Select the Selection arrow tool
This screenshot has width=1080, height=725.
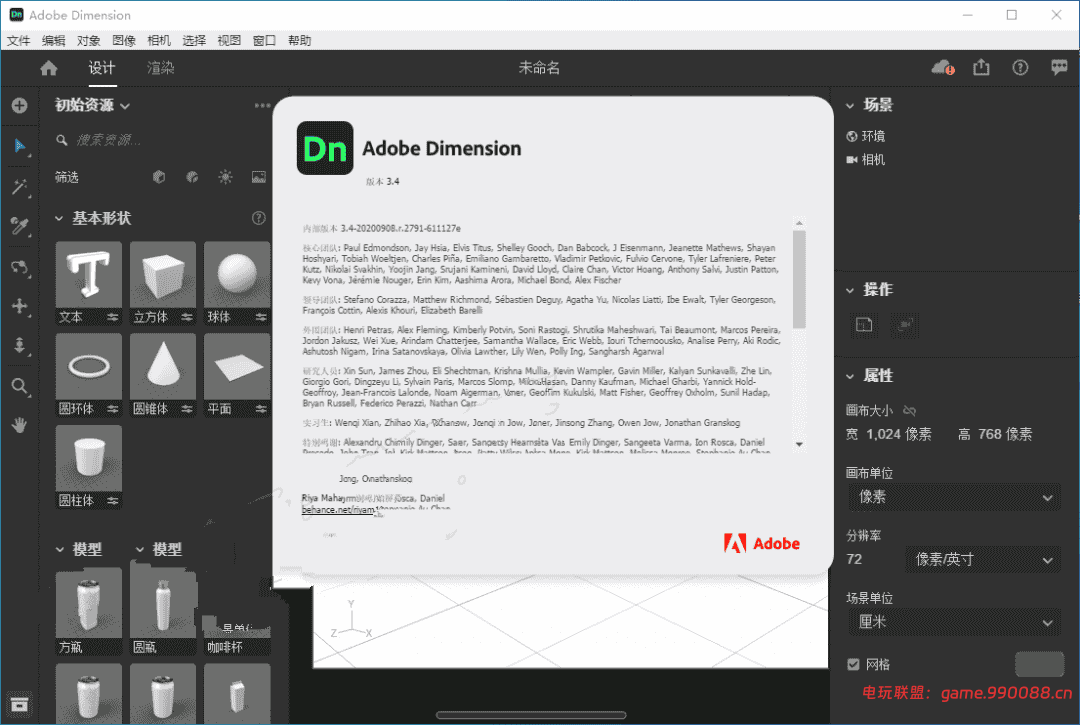(x=20, y=146)
